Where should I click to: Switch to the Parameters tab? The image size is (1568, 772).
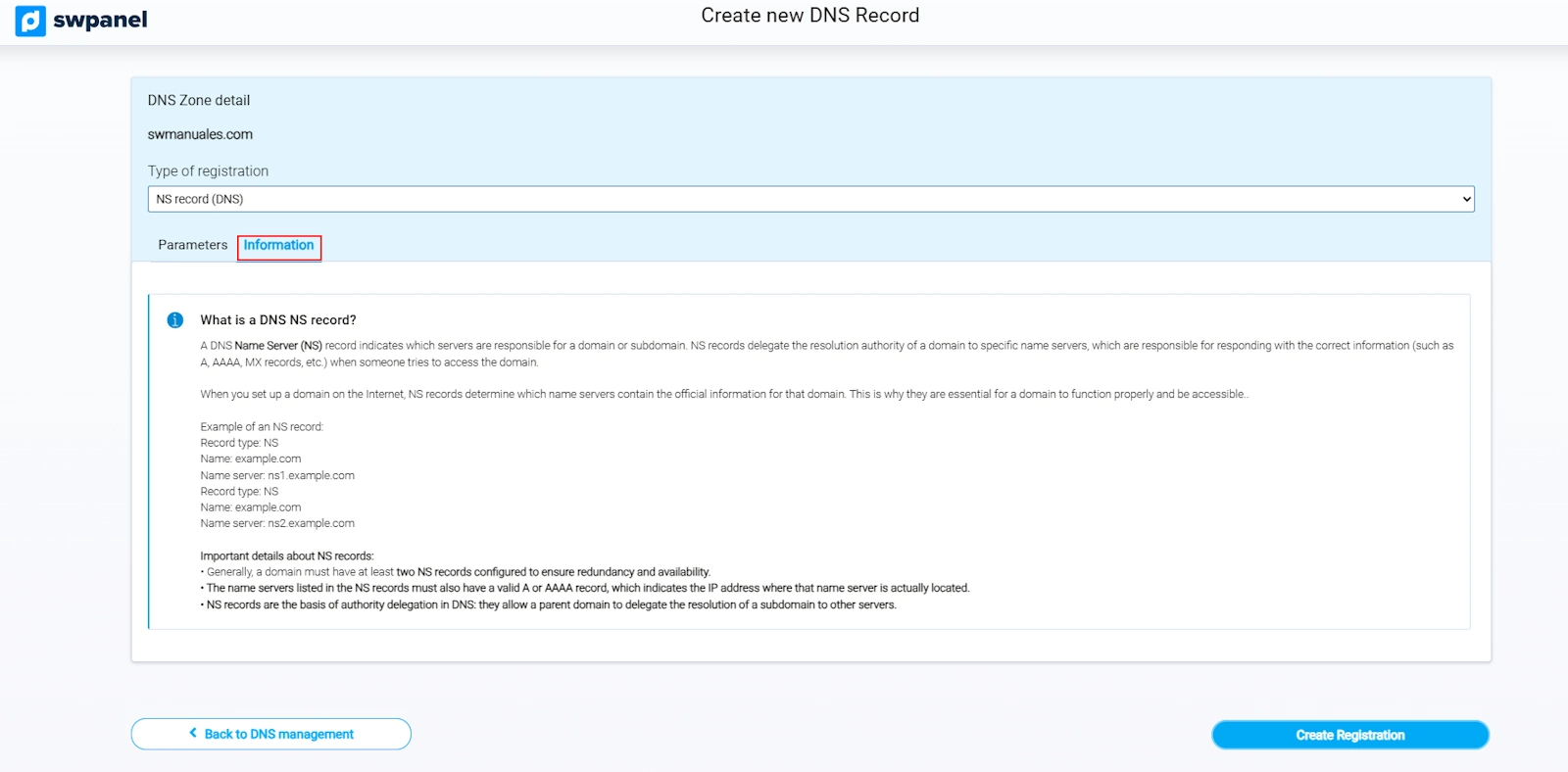click(192, 245)
